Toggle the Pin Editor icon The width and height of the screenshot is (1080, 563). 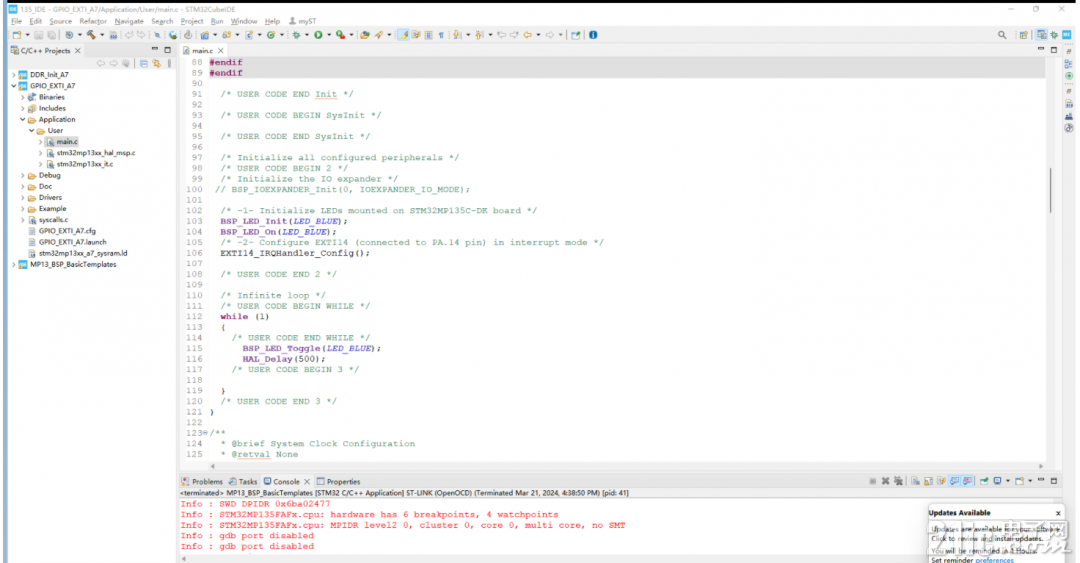576,34
